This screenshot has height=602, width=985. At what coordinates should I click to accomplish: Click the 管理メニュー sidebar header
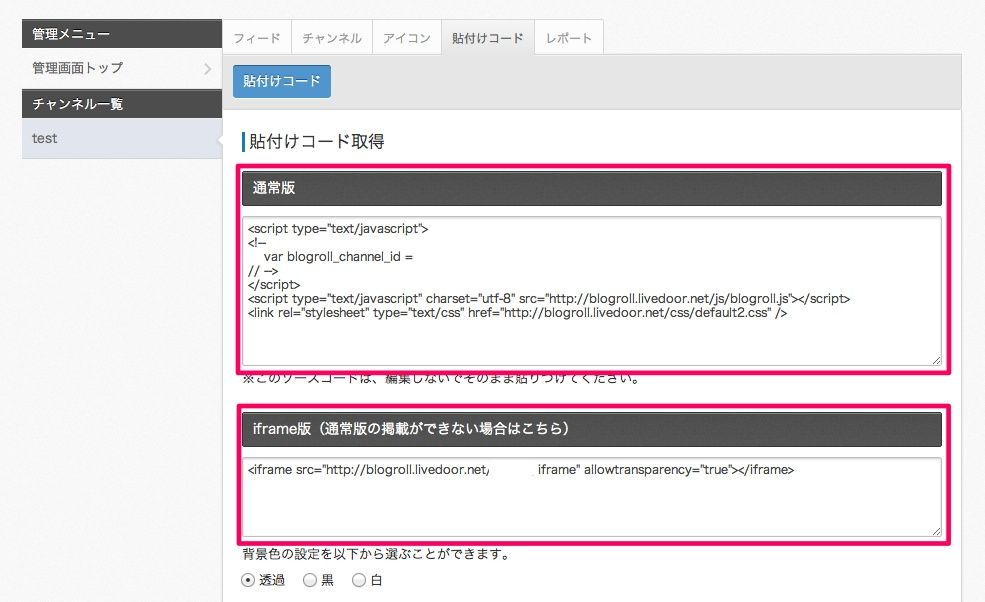(x=122, y=34)
